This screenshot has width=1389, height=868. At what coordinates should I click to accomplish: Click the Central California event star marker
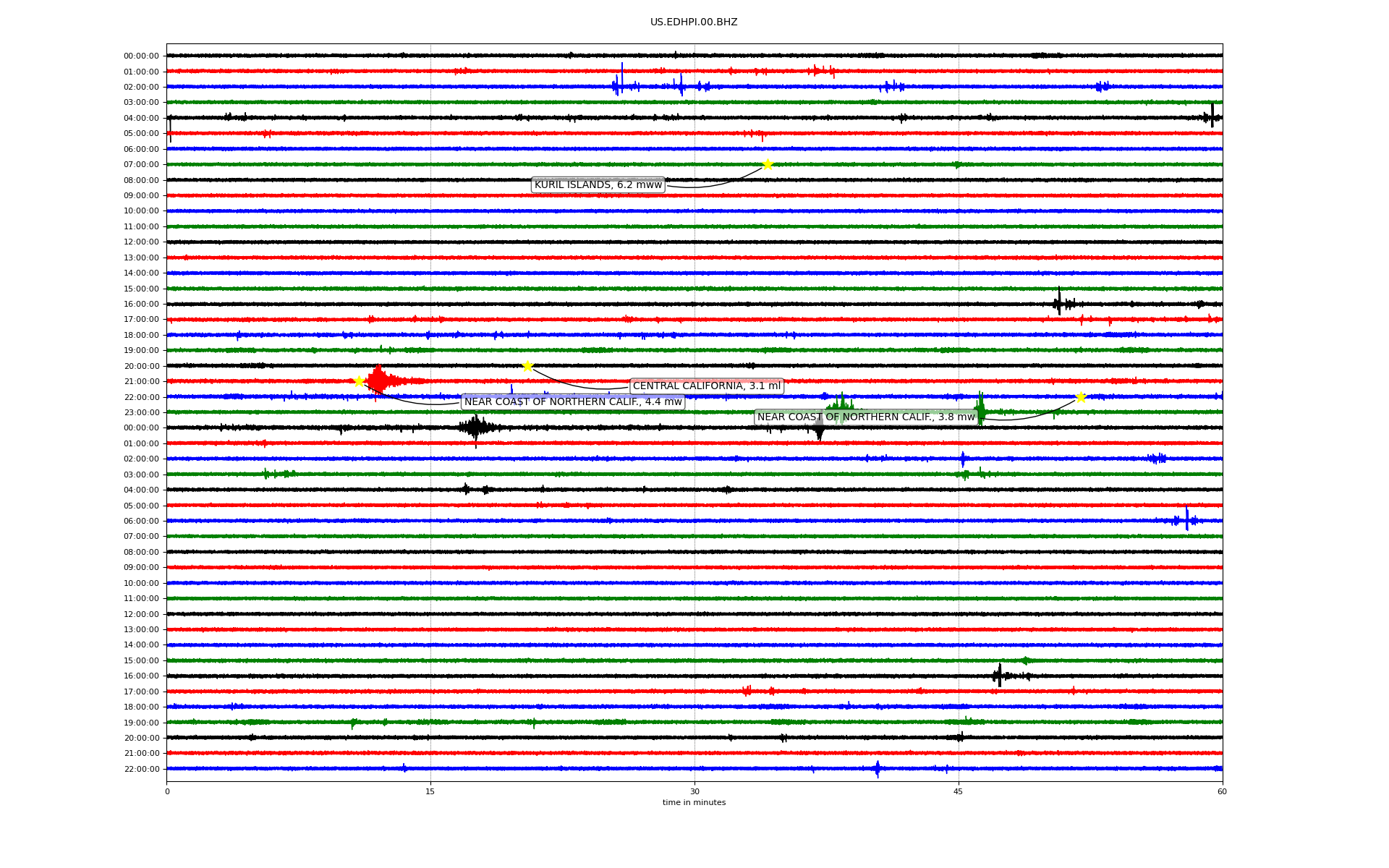[527, 366]
